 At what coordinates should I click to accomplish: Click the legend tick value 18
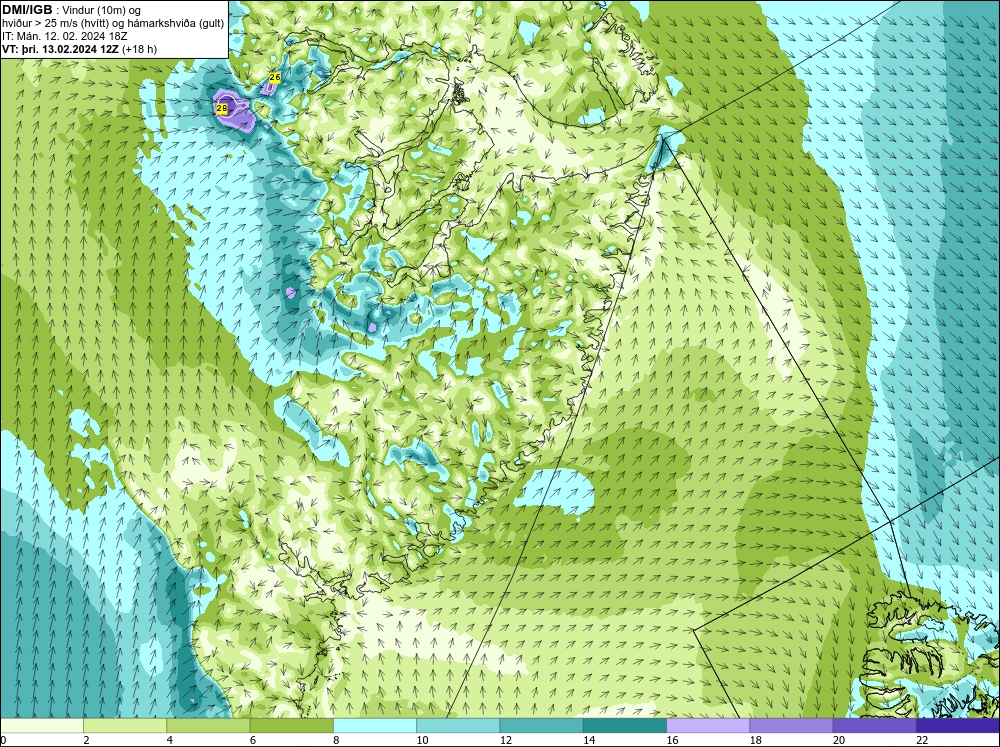pyautogui.click(x=756, y=740)
